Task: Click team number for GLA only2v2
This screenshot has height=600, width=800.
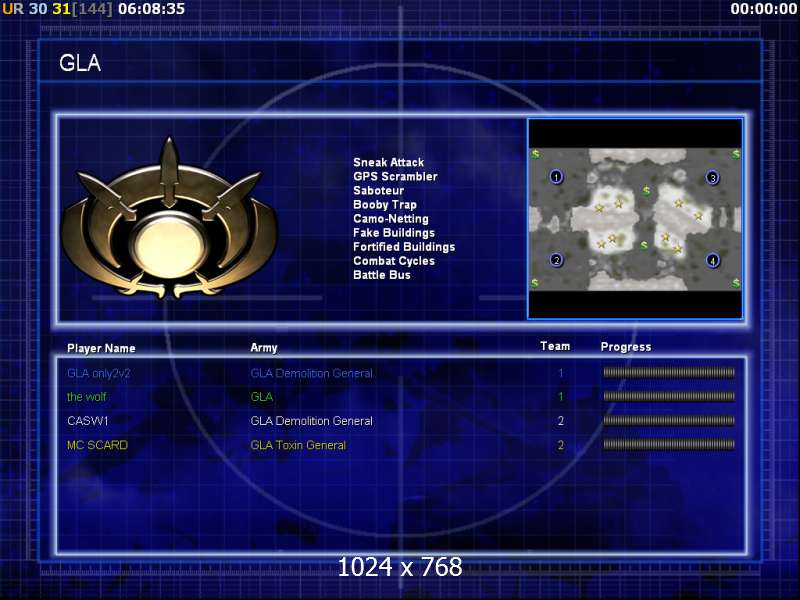Action: pyautogui.click(x=561, y=373)
